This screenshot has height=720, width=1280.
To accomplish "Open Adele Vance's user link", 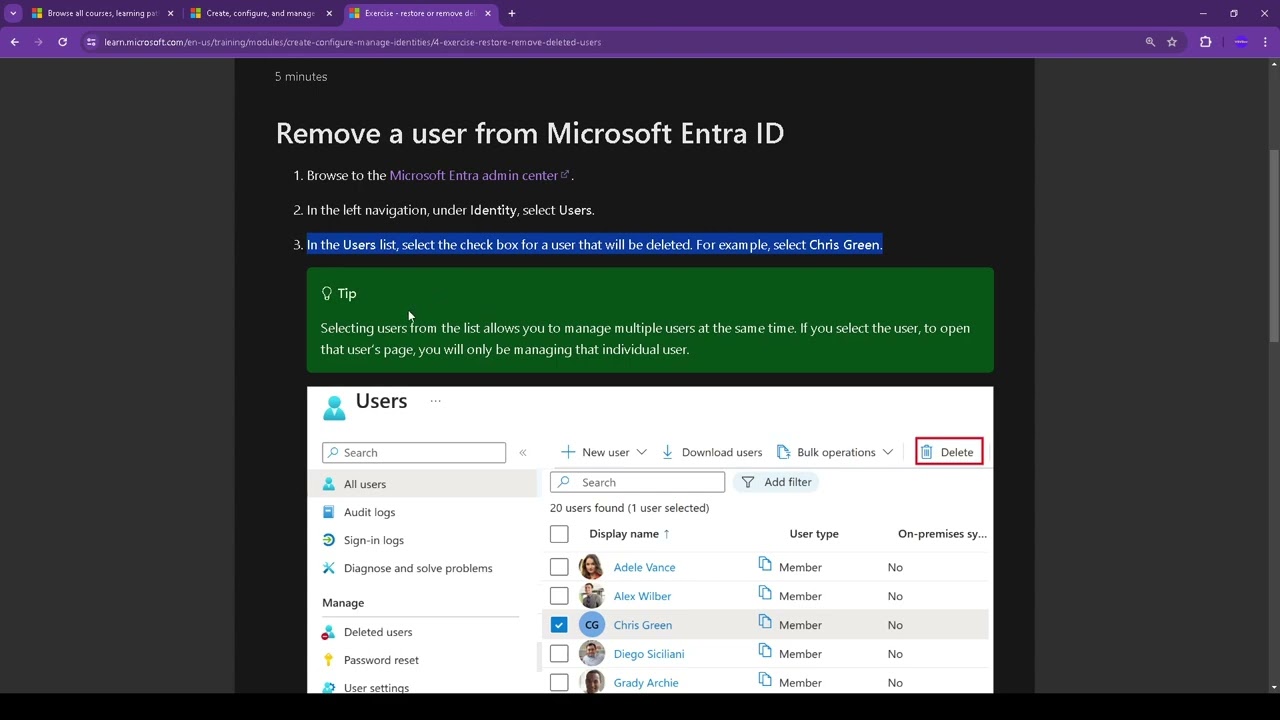I will pos(644,567).
